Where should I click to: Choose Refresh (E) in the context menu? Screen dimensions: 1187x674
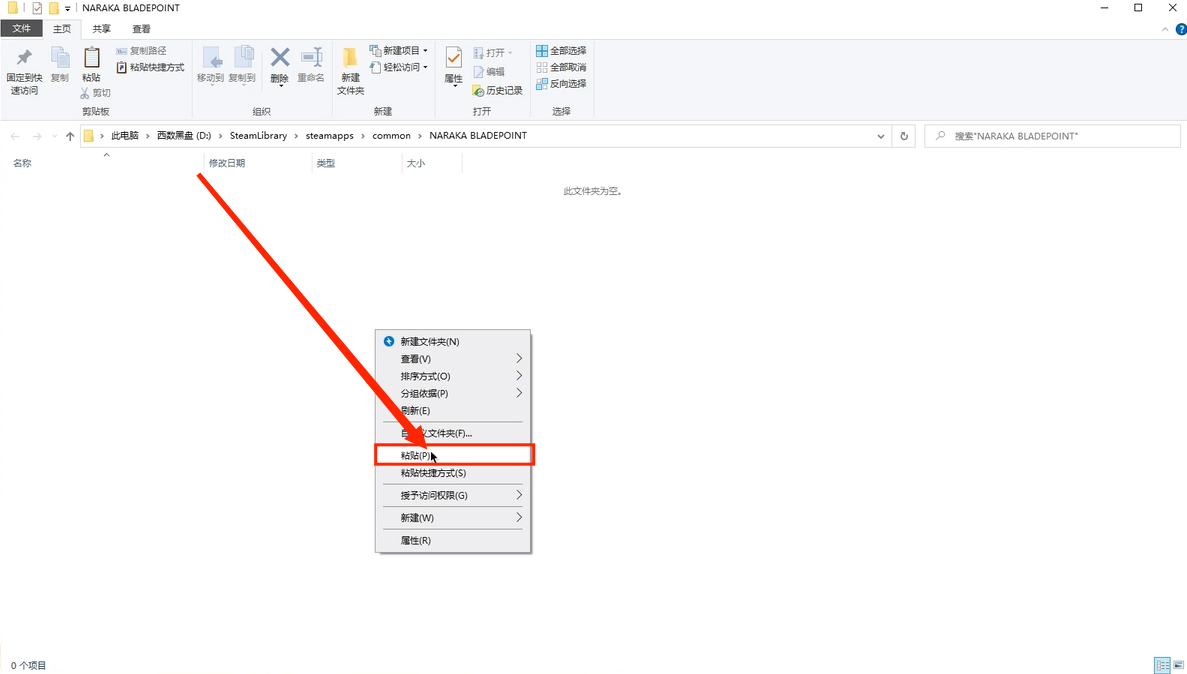(453, 410)
